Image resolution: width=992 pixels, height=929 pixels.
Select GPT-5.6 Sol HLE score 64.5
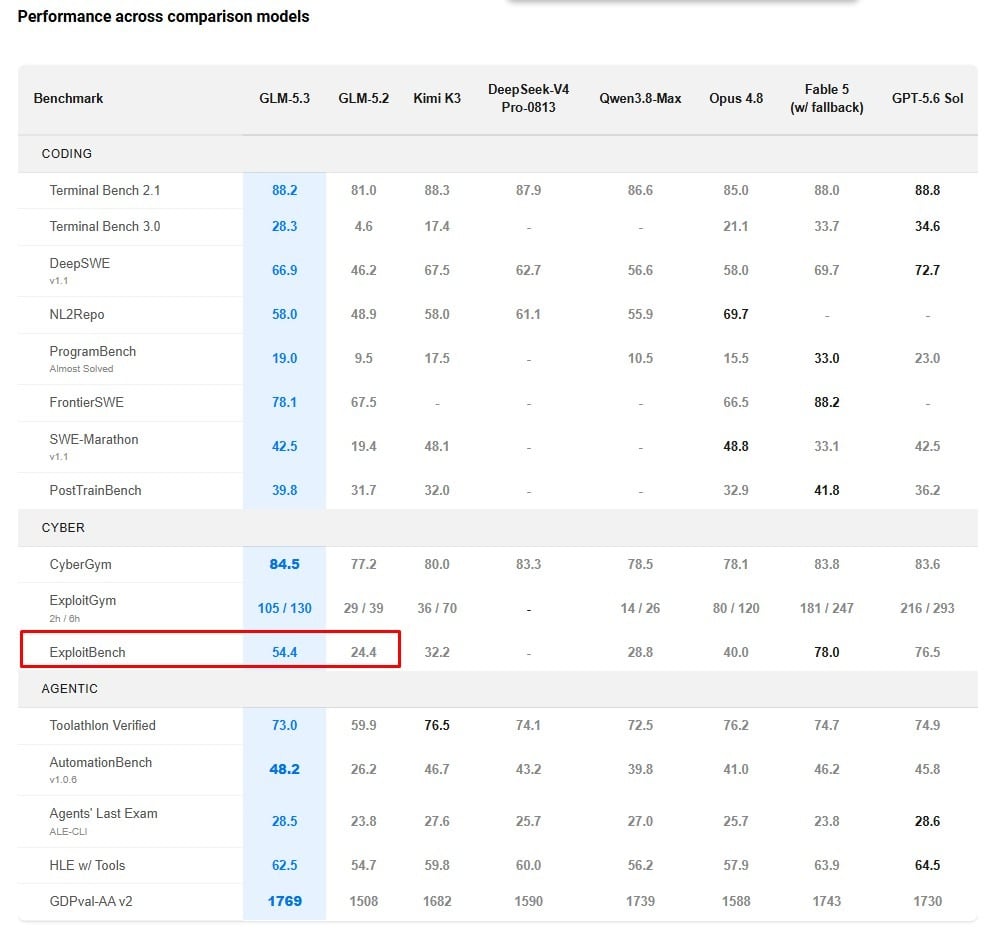click(x=927, y=865)
